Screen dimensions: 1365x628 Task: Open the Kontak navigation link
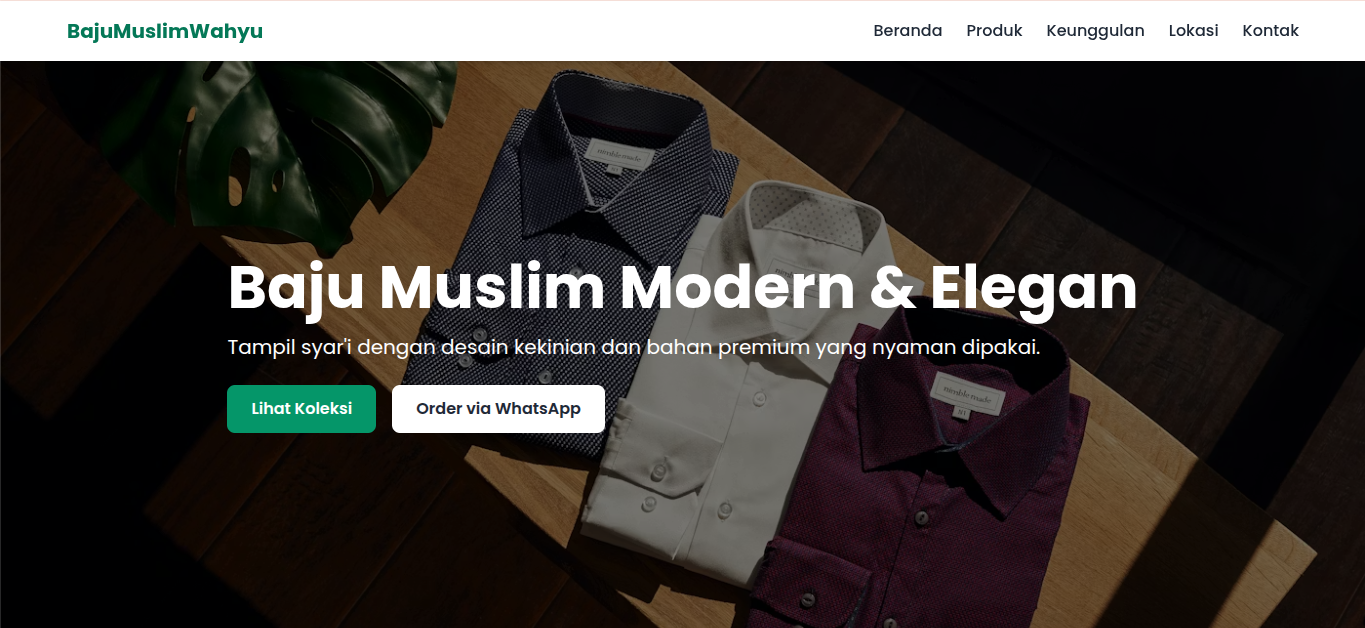[1270, 31]
